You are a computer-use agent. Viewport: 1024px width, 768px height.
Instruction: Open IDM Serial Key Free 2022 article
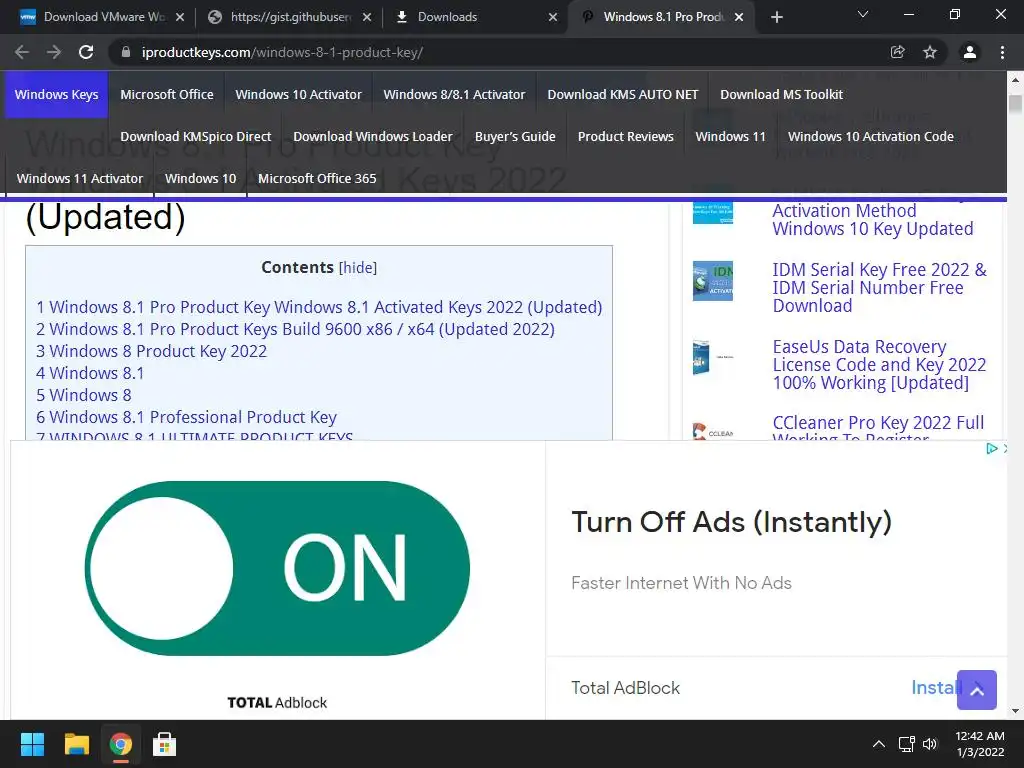click(879, 288)
